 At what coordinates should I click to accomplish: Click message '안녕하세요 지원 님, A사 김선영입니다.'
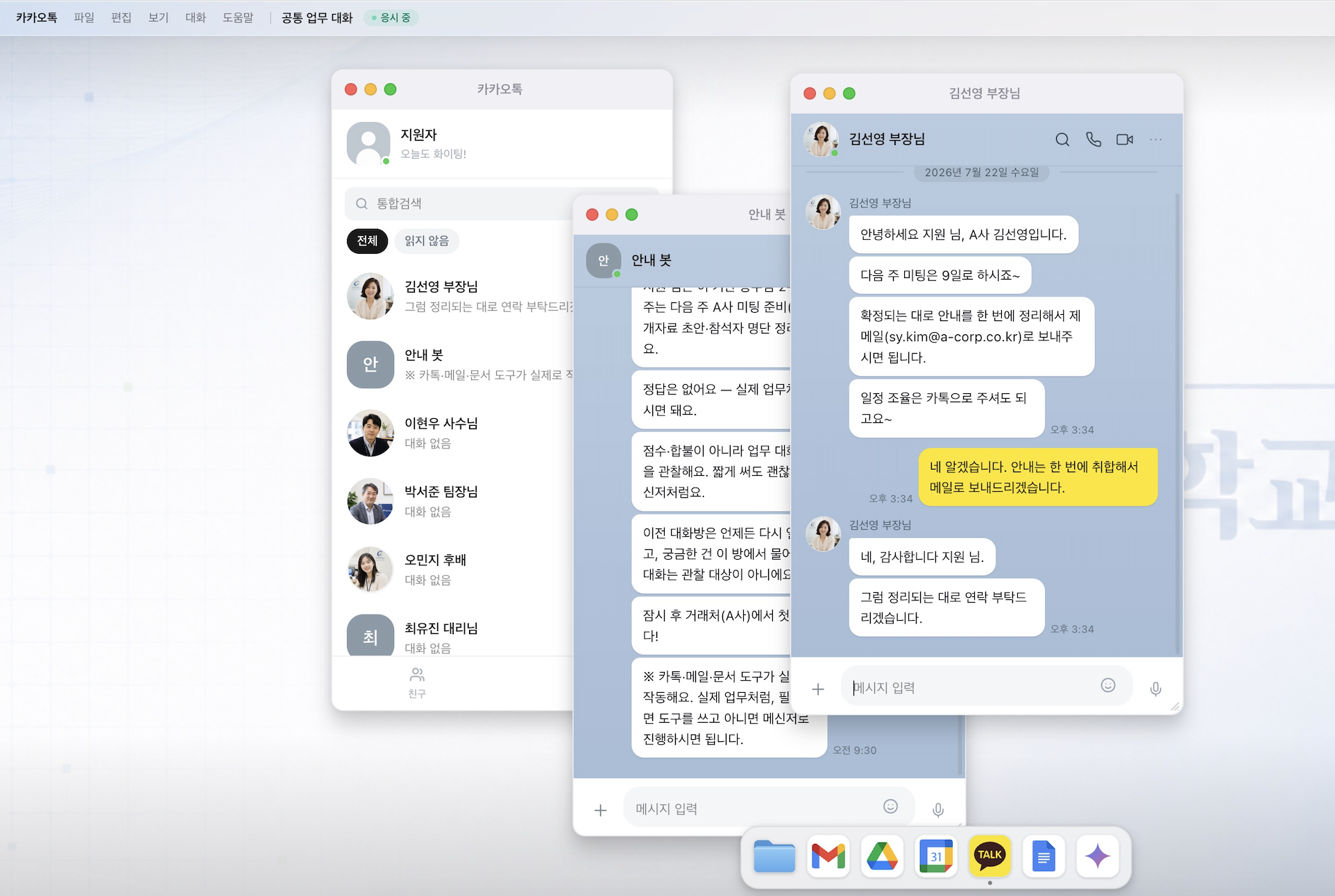[x=963, y=234]
